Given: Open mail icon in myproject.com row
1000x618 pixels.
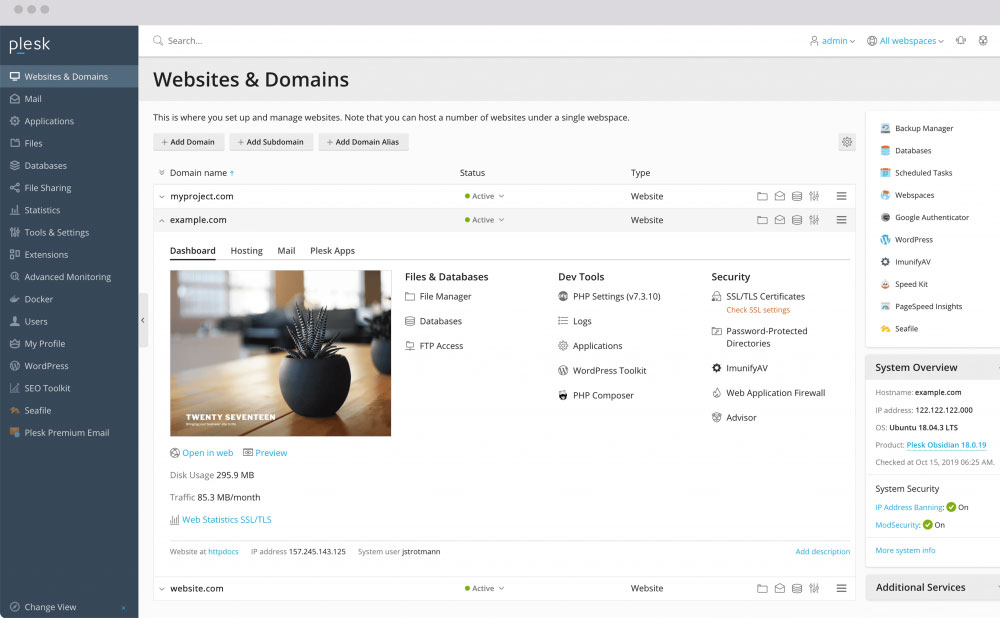Looking at the screenshot, I should pos(779,196).
